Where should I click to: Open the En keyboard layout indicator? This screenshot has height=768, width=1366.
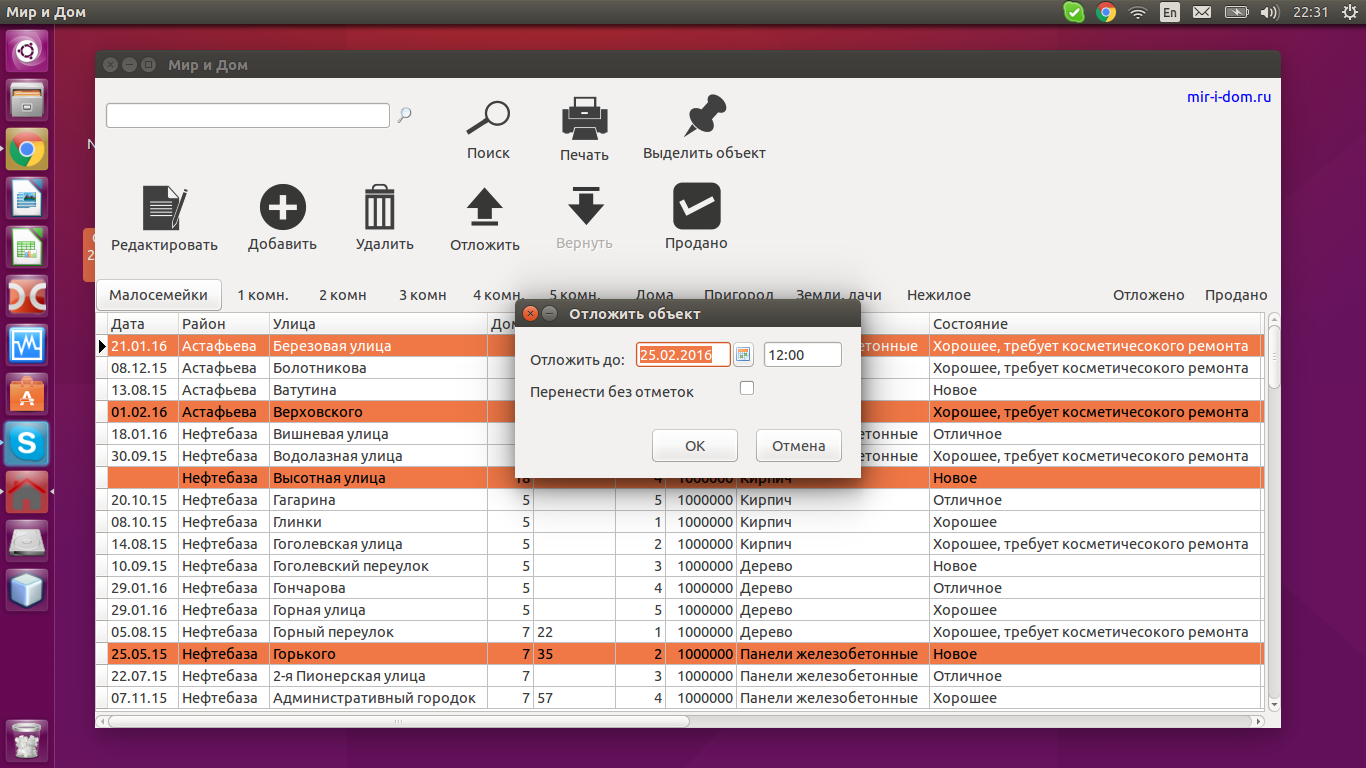coord(1169,12)
